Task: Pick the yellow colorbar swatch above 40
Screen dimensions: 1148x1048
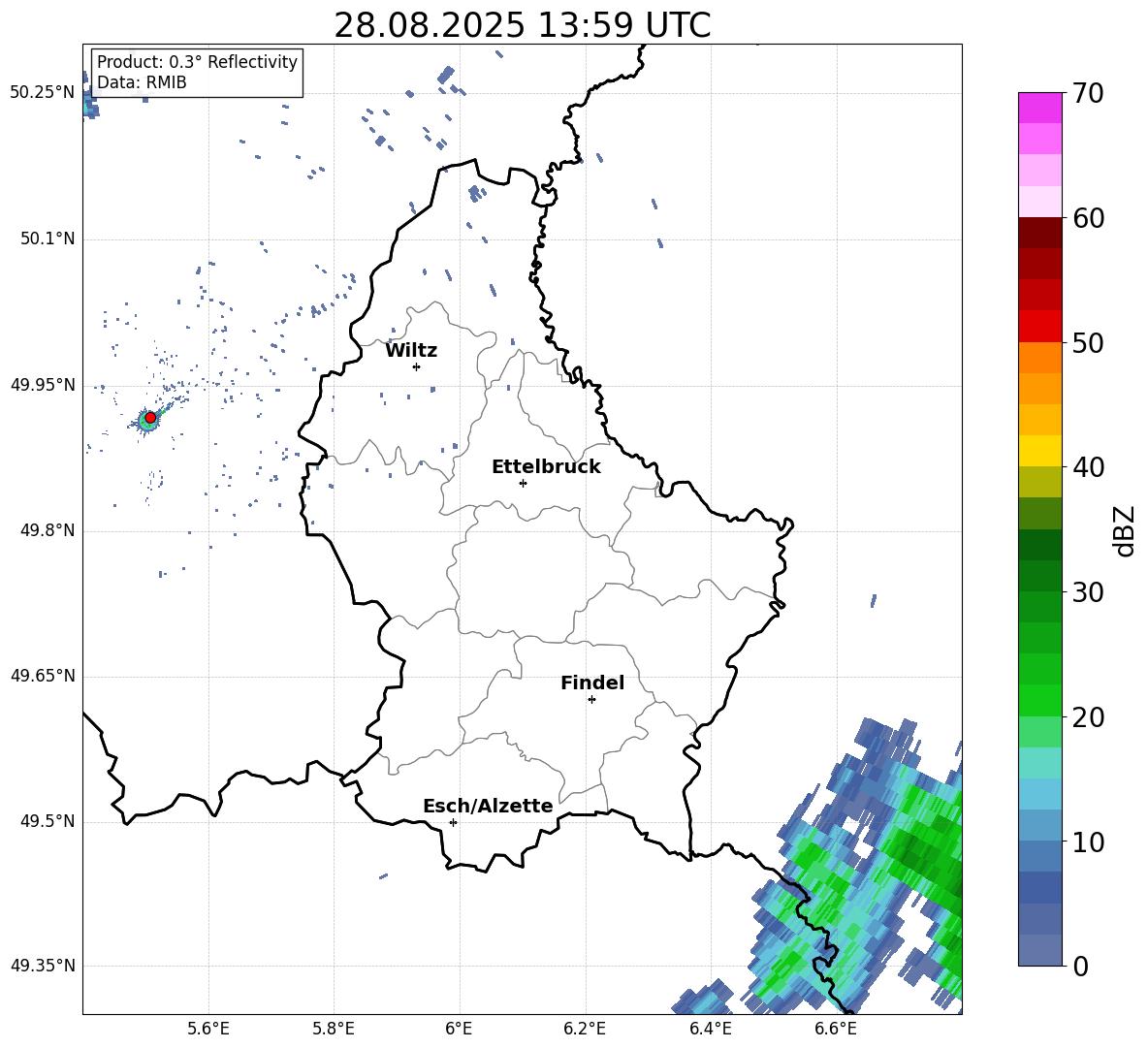Action: point(1040,451)
